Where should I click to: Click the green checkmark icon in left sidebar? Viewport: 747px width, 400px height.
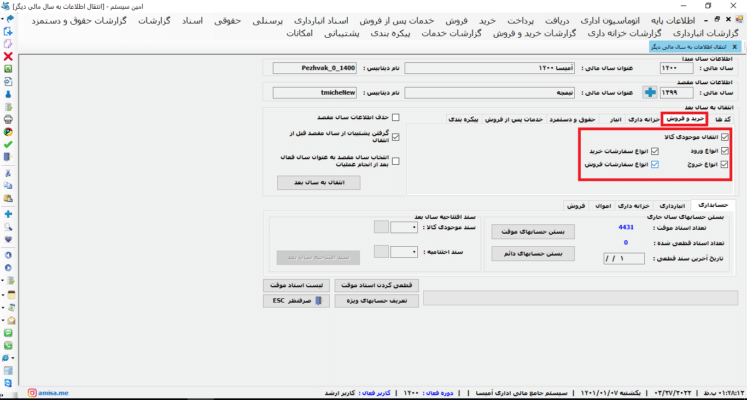8,143
